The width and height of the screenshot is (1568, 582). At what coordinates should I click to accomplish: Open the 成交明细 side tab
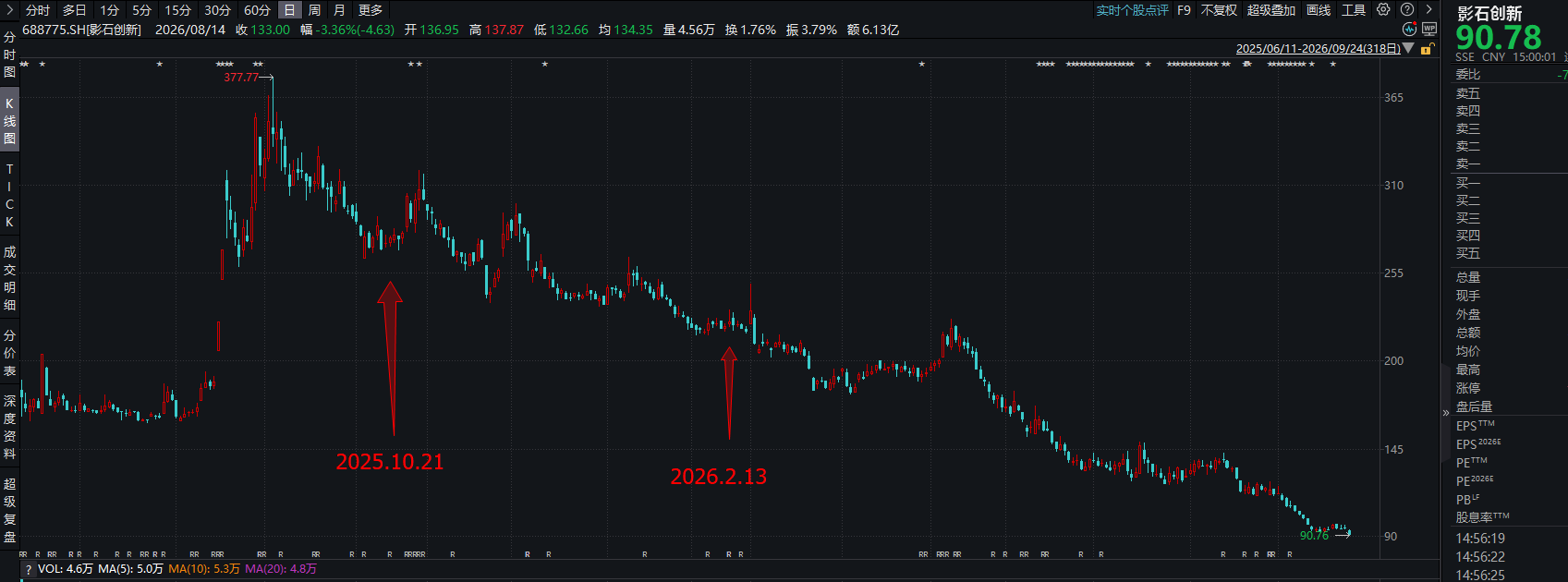pos(9,278)
